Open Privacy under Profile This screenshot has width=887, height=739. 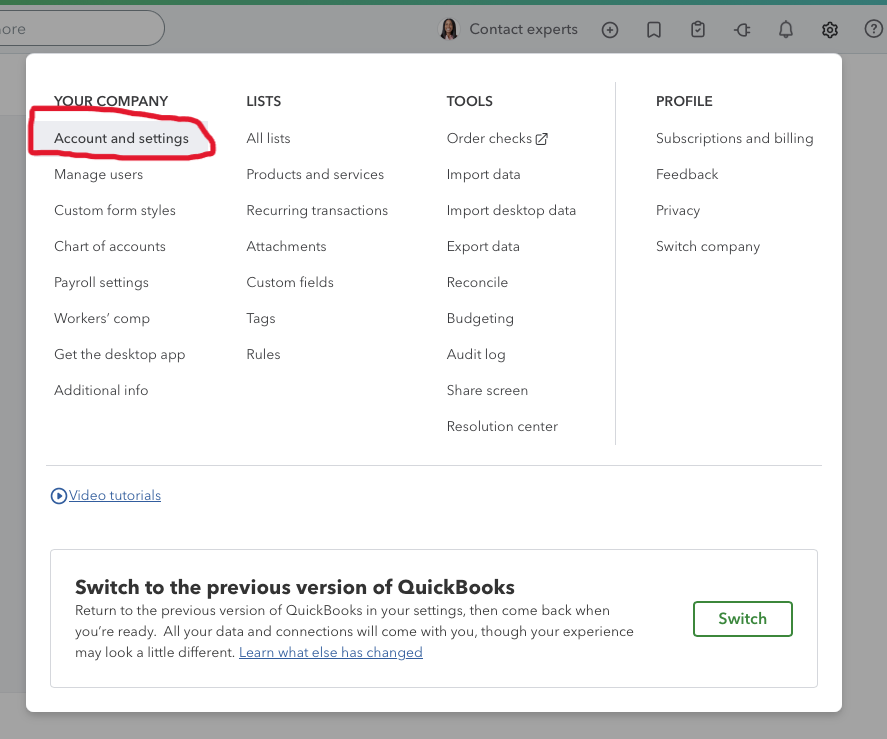678,210
